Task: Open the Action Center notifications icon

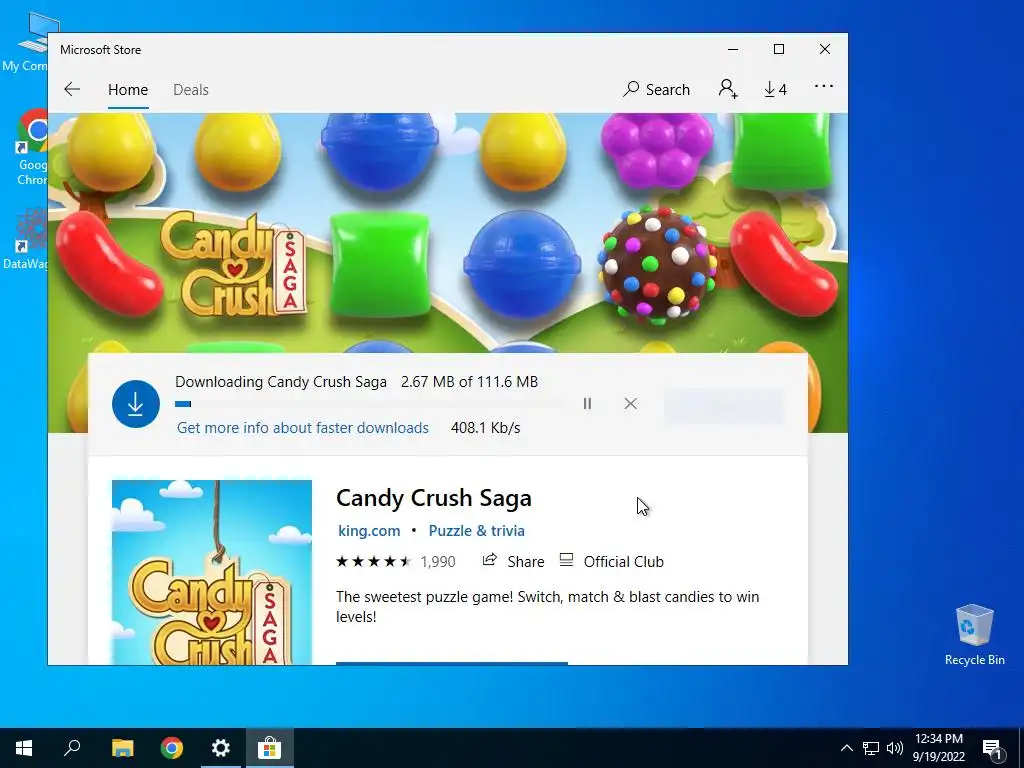Action: point(992,749)
